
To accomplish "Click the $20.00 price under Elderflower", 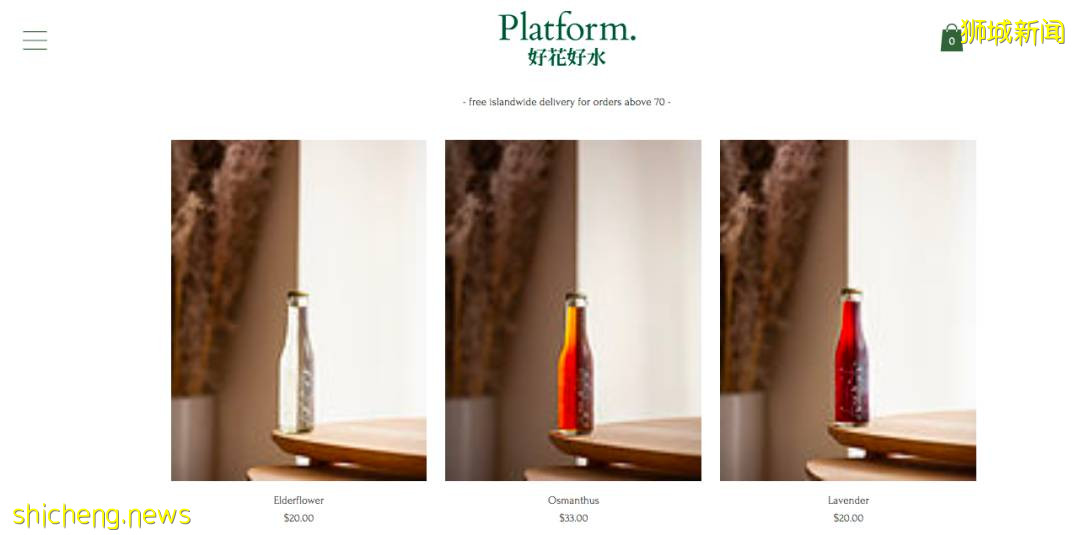I will pos(298,518).
